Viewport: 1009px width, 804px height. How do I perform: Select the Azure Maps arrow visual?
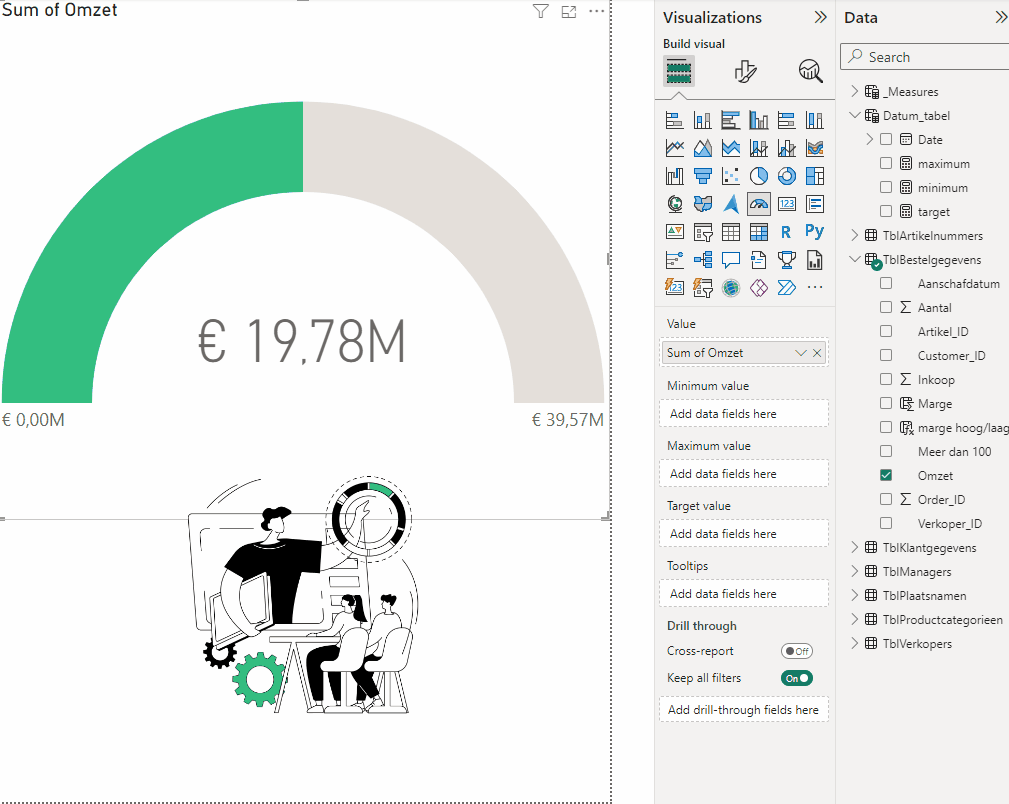(x=730, y=205)
